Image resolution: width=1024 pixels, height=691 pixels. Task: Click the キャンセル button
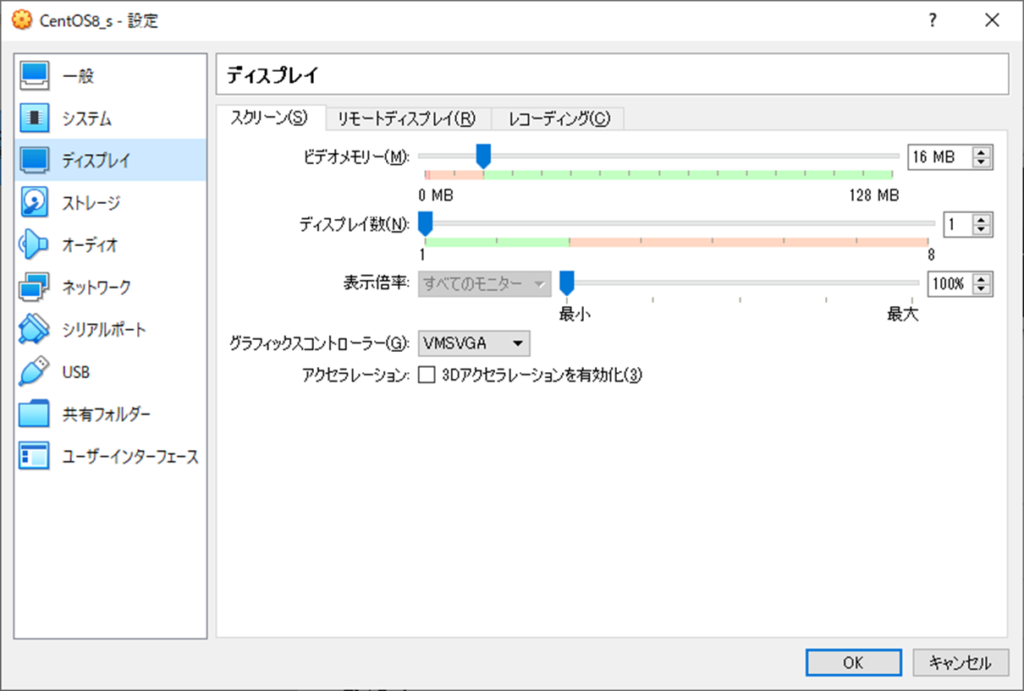[961, 663]
